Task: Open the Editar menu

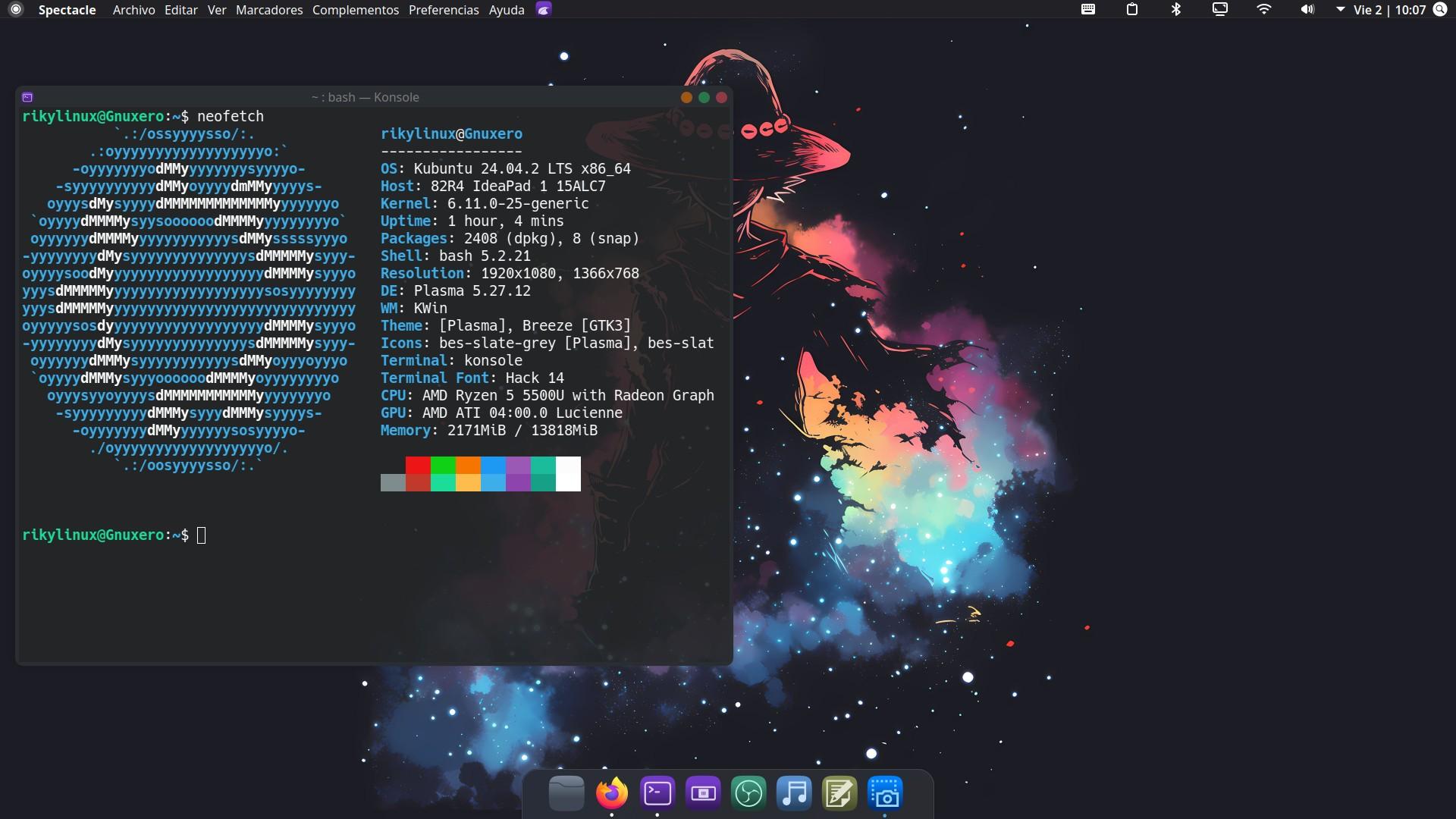Action: [181, 10]
